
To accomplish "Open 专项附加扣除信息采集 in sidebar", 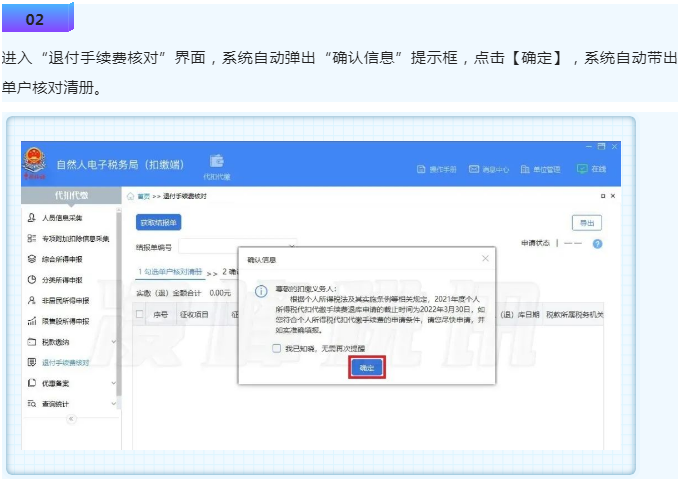I will click(68, 238).
